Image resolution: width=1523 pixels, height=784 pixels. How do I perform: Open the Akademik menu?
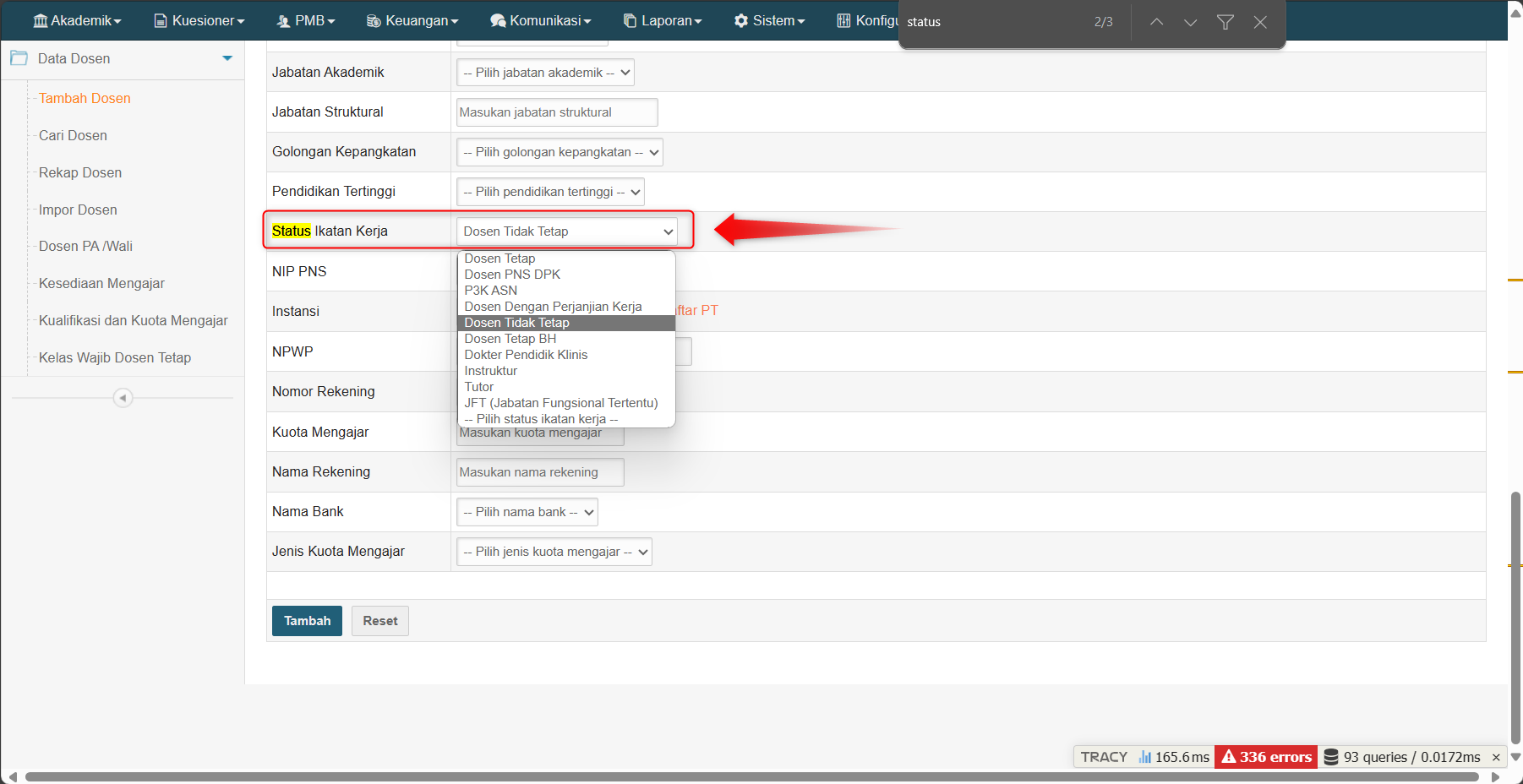[77, 20]
